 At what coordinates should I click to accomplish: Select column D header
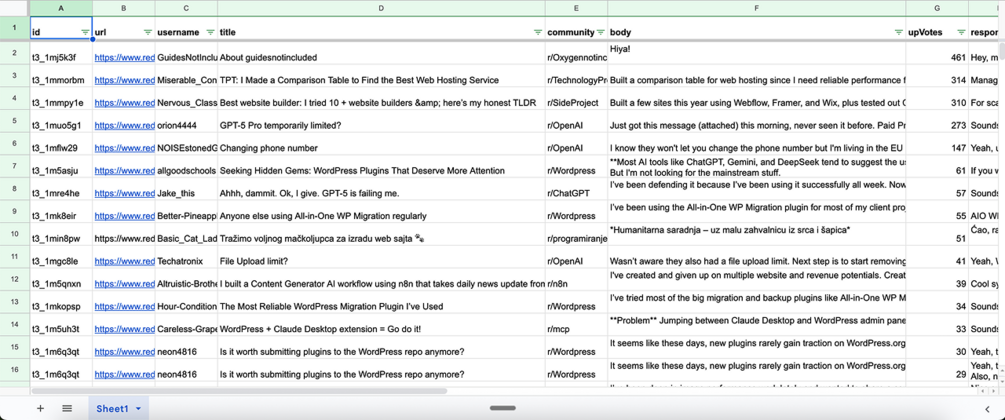pos(381,8)
